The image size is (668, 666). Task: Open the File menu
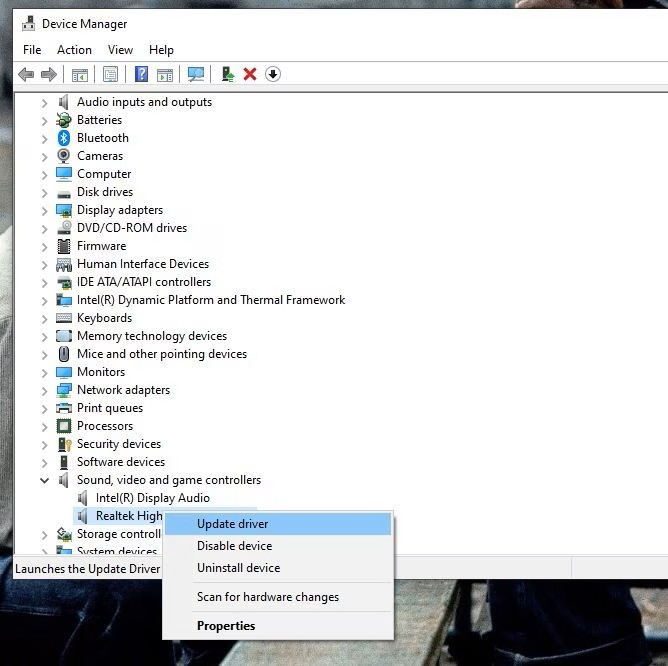pyautogui.click(x=32, y=50)
